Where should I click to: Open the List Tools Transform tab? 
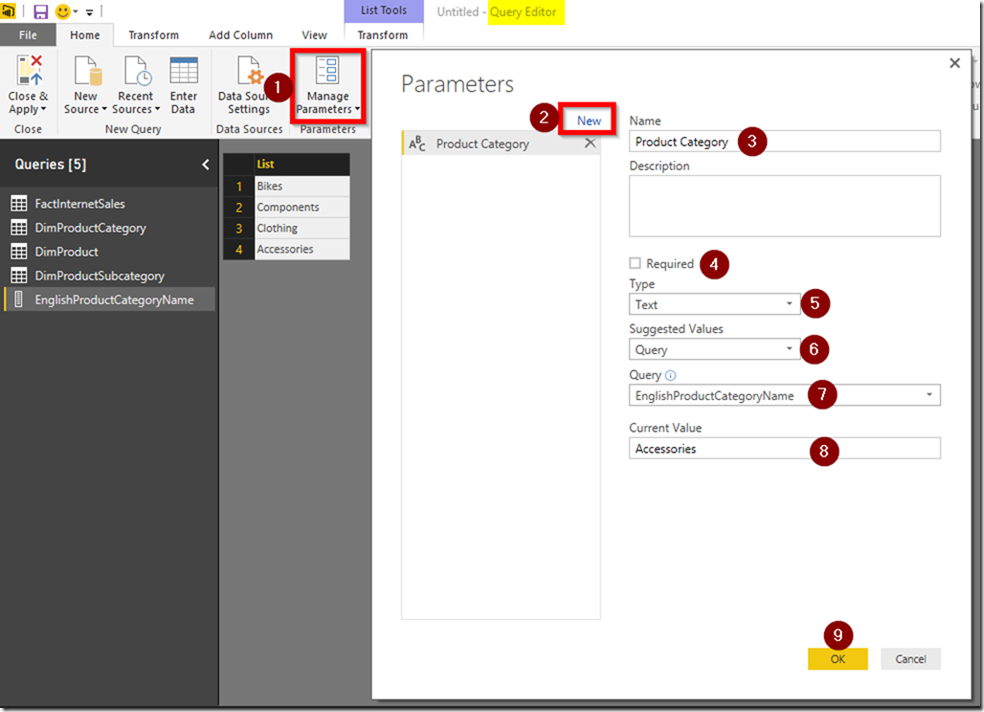383,35
